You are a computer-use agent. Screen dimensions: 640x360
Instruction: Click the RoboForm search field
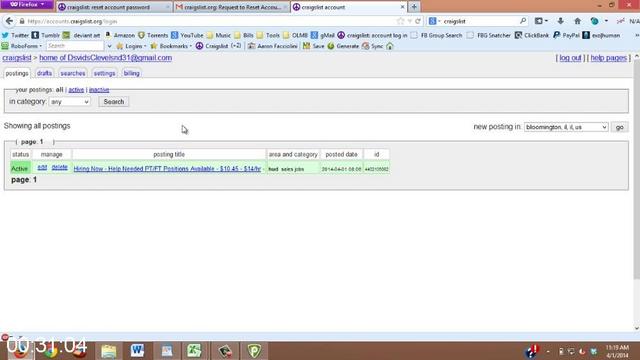coord(75,46)
